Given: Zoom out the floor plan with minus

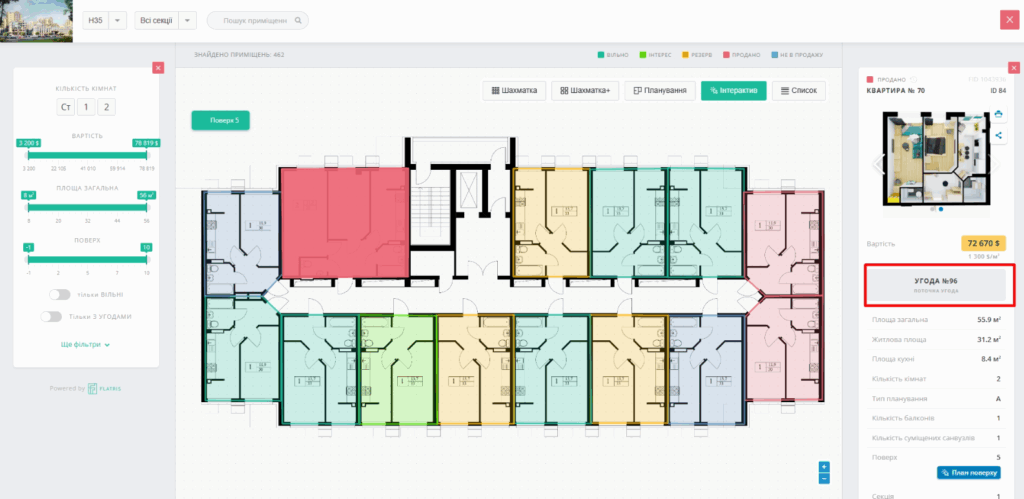Looking at the screenshot, I should tap(824, 479).
